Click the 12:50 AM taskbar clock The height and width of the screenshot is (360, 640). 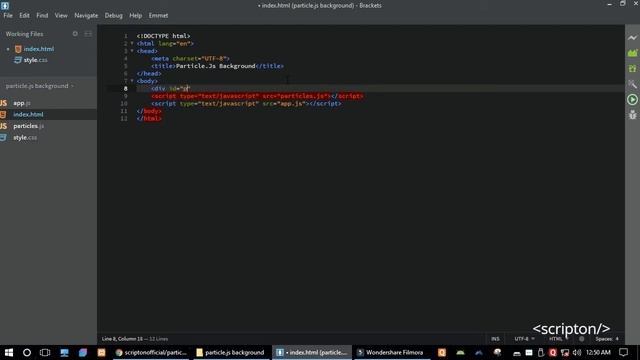(598, 352)
